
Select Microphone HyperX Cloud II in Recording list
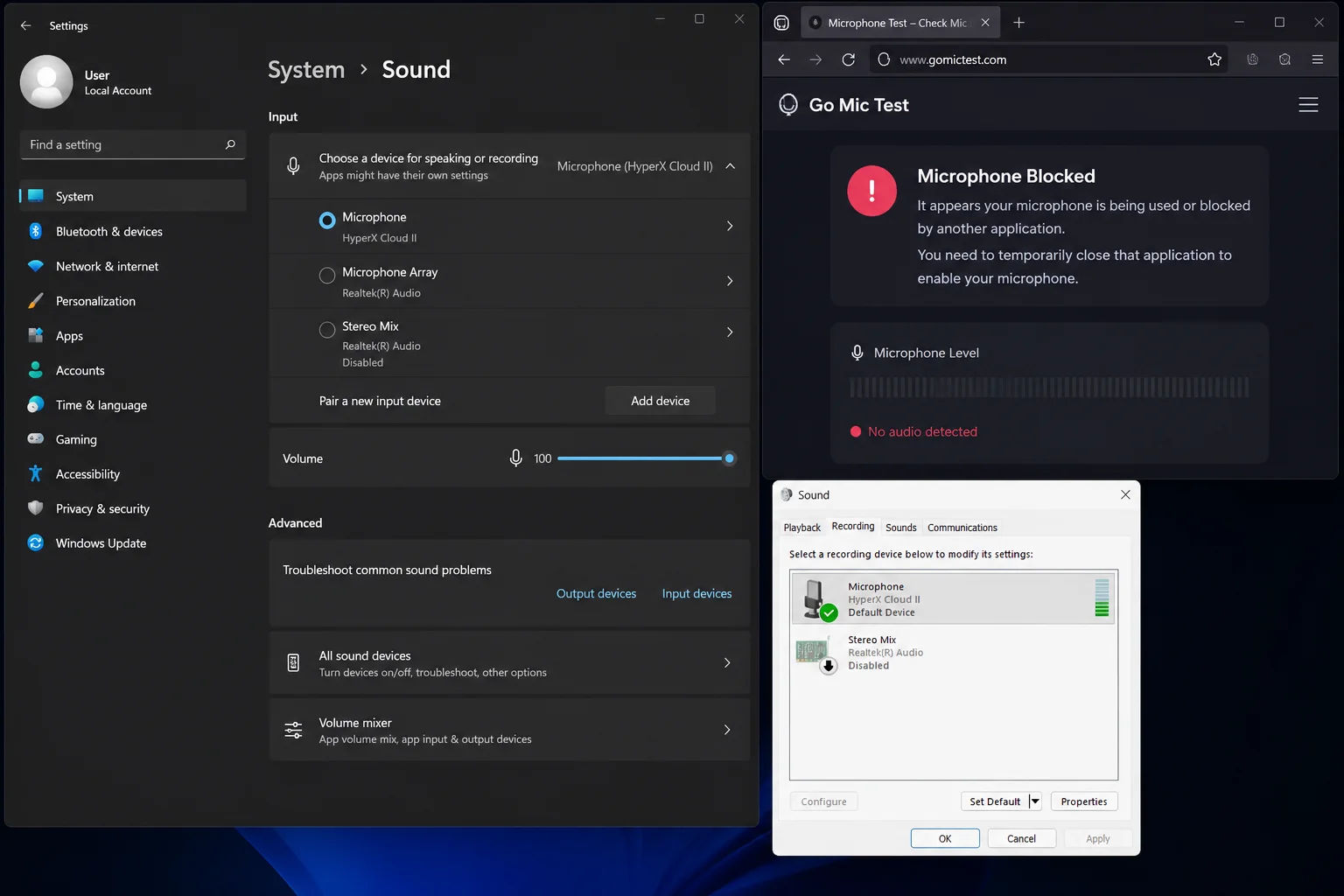tap(954, 598)
